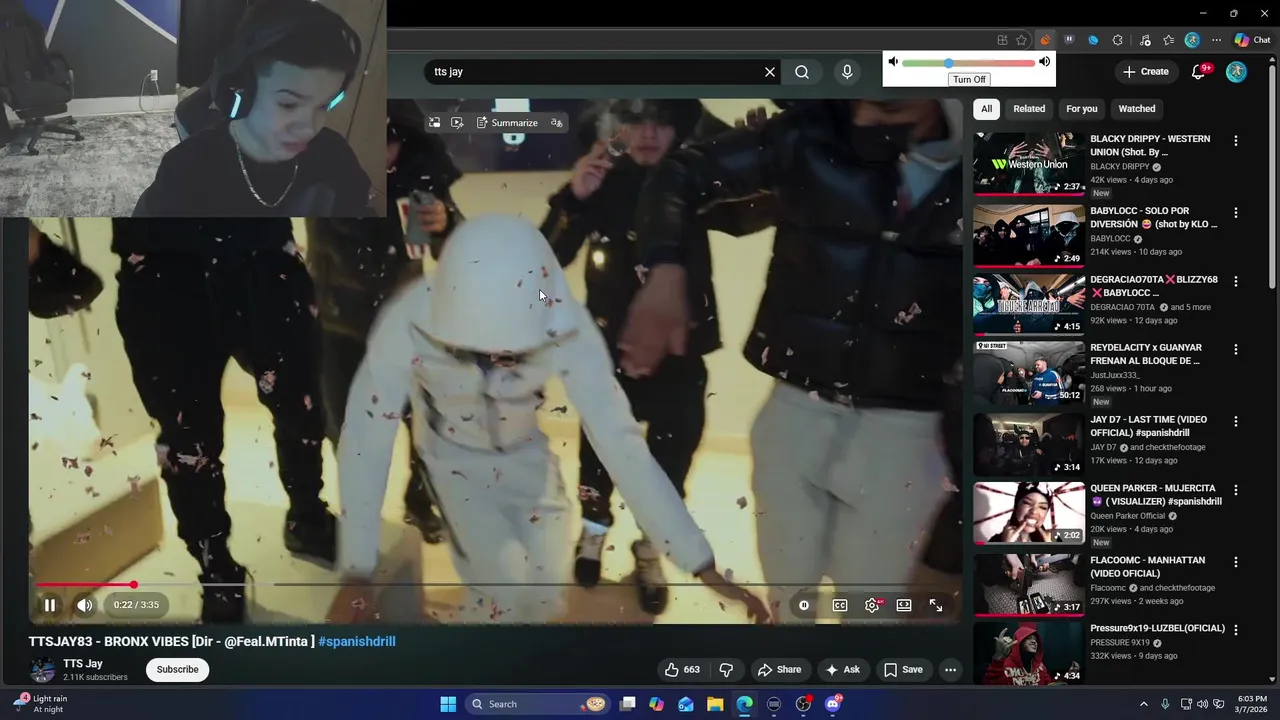The width and height of the screenshot is (1280, 720).
Task: Open more options for DEGRACIAO70TA video
Action: pos(1236,282)
